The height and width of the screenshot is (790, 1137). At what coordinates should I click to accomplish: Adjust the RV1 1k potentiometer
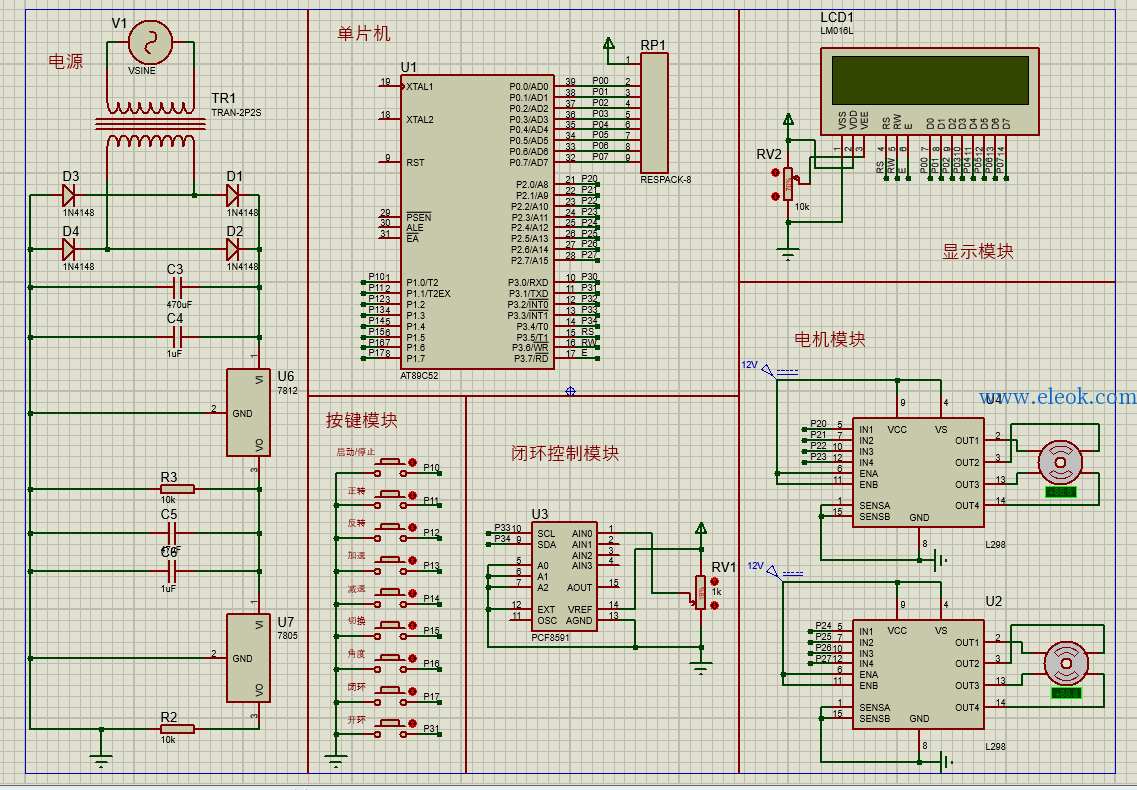pos(700,592)
